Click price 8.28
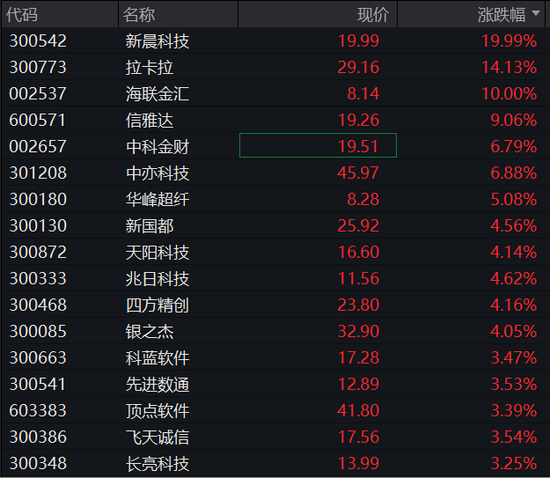The width and height of the screenshot is (550, 478). 363,200
